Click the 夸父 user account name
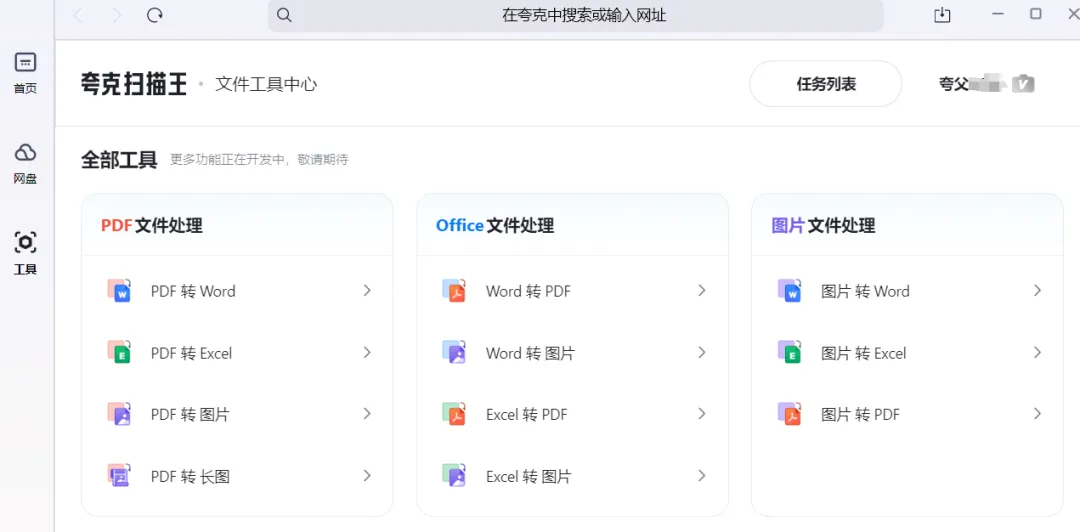Image resolution: width=1080 pixels, height=532 pixels. tap(955, 84)
